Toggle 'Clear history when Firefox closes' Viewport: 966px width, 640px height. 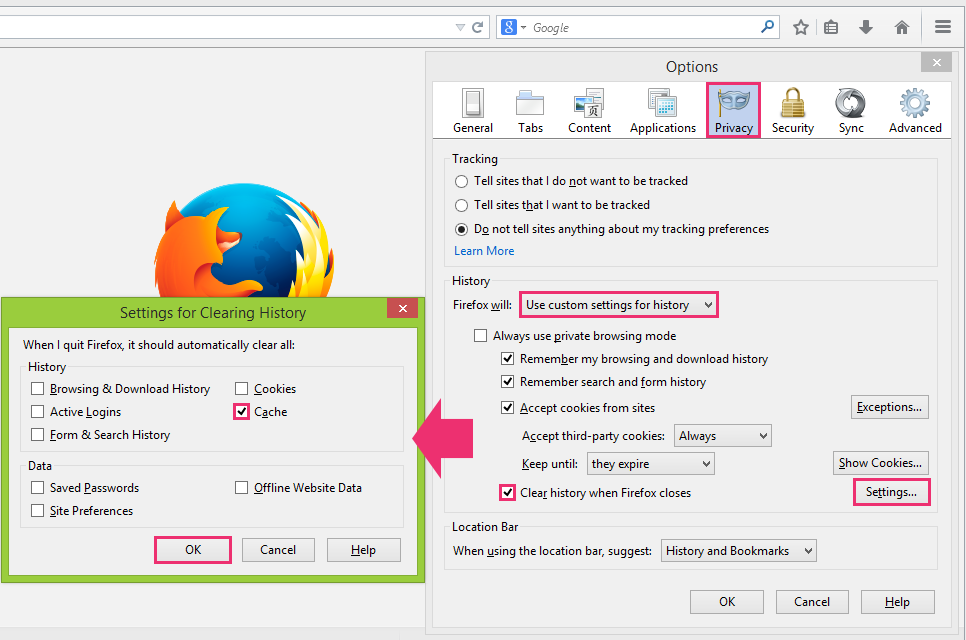coord(596,493)
